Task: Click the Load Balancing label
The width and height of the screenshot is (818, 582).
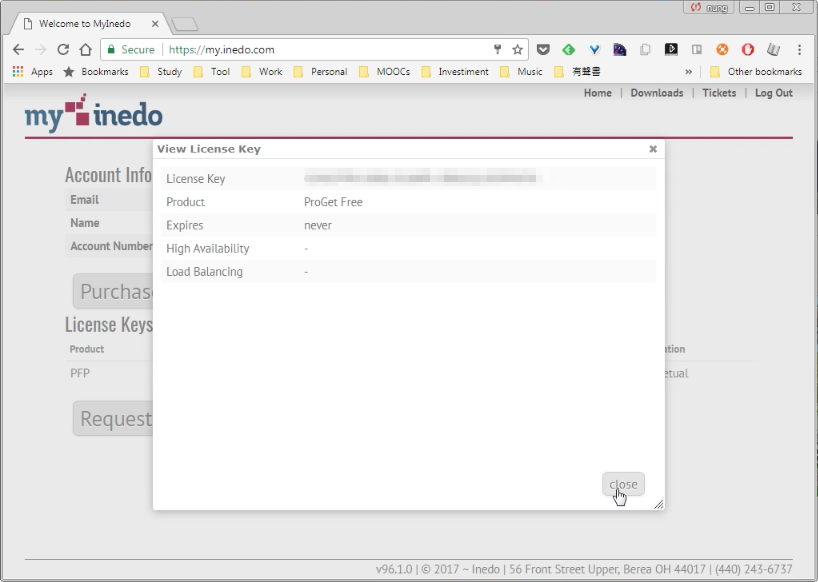Action: point(204,272)
